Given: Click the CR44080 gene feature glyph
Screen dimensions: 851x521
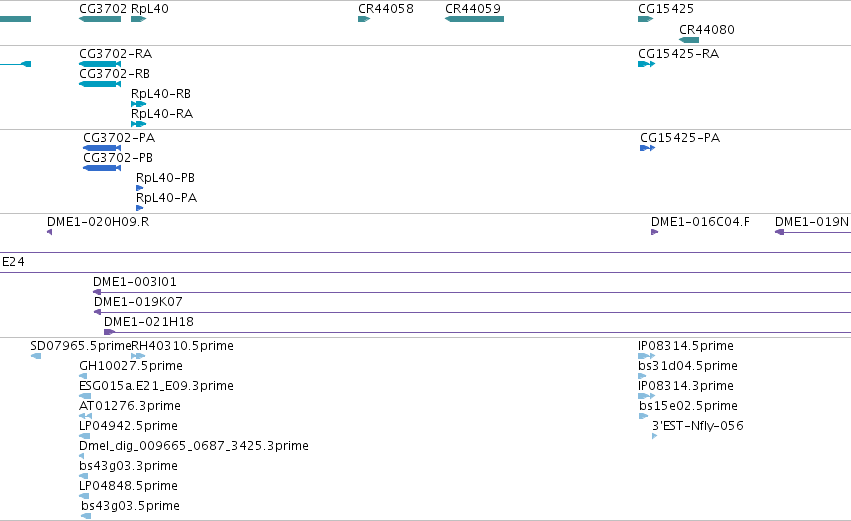Looking at the screenshot, I should [x=689, y=40].
